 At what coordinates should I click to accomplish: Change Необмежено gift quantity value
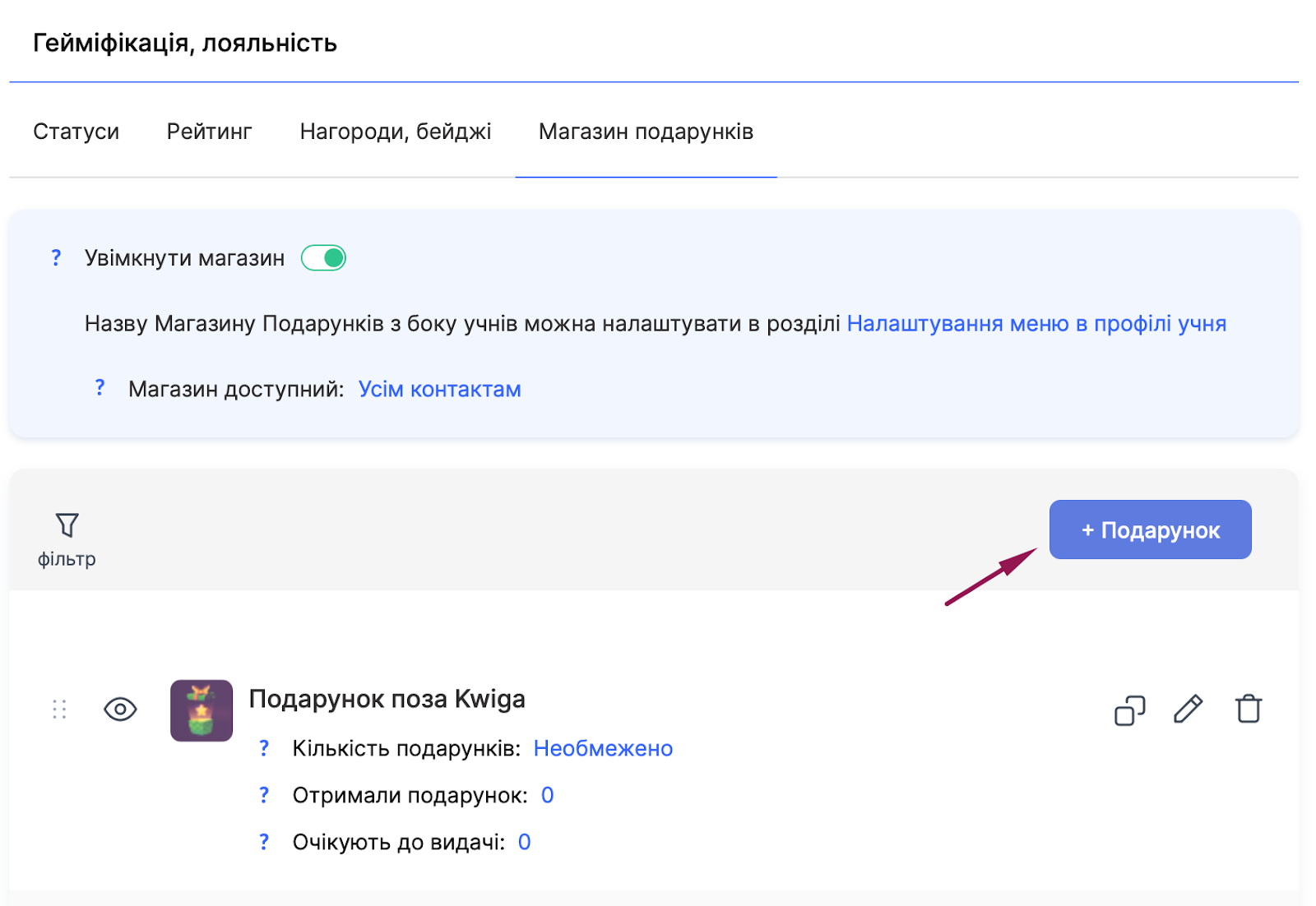[603, 748]
